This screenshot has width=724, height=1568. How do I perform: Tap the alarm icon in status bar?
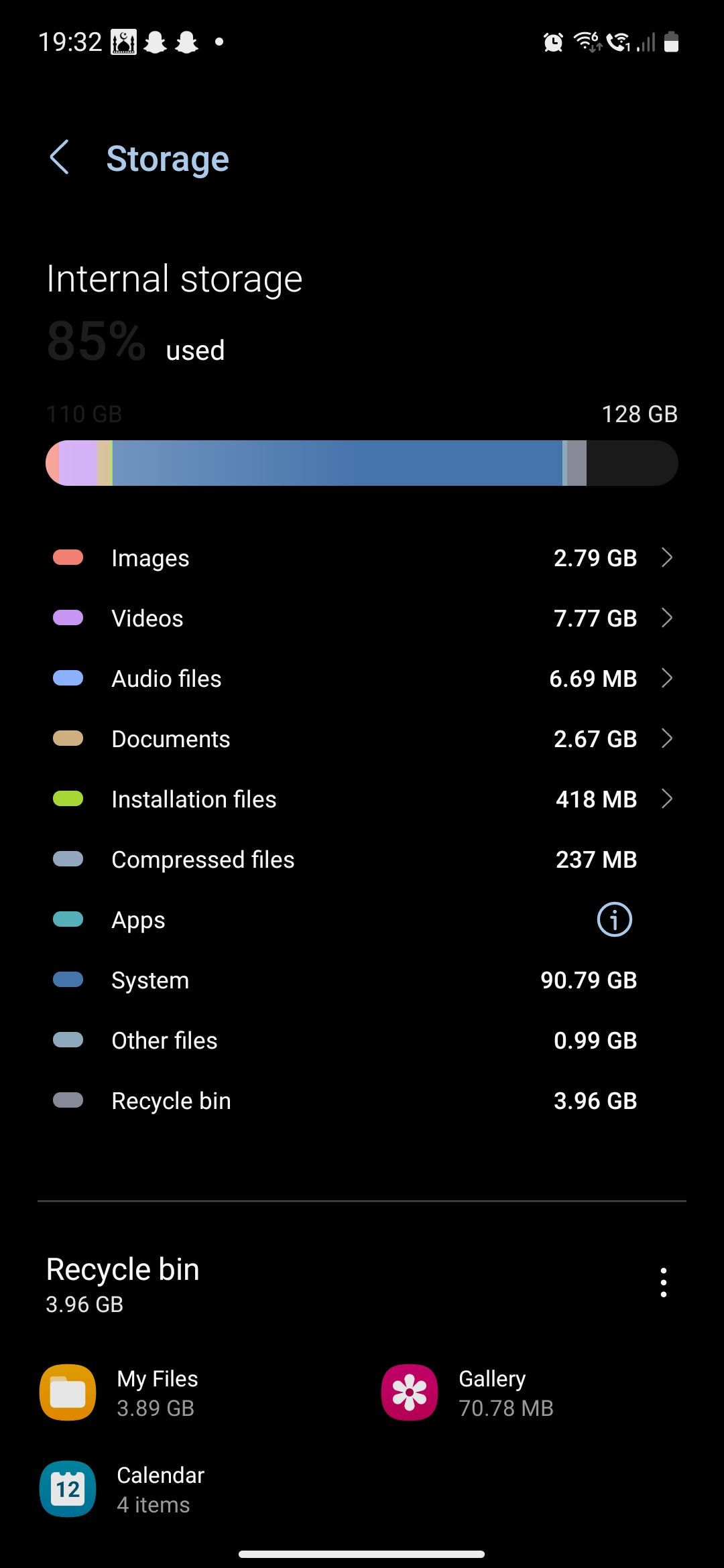(552, 42)
